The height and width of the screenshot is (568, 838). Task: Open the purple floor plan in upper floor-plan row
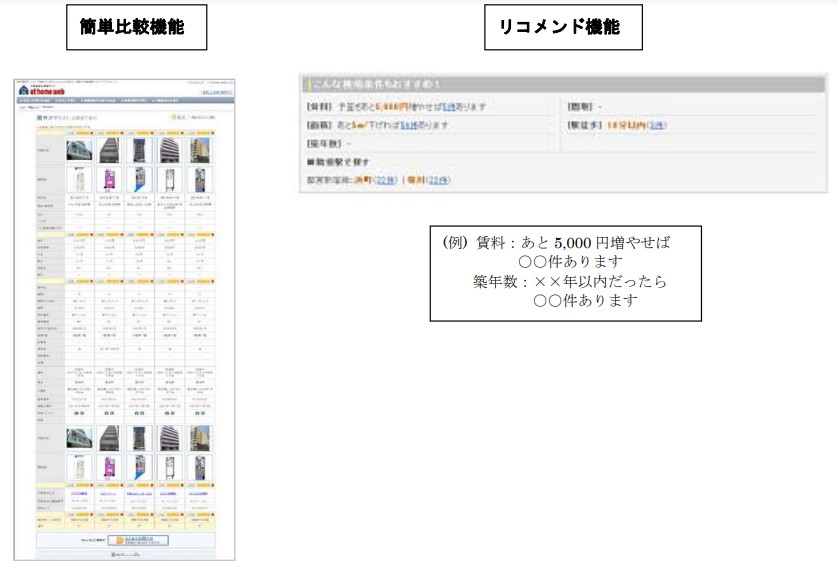click(x=109, y=180)
